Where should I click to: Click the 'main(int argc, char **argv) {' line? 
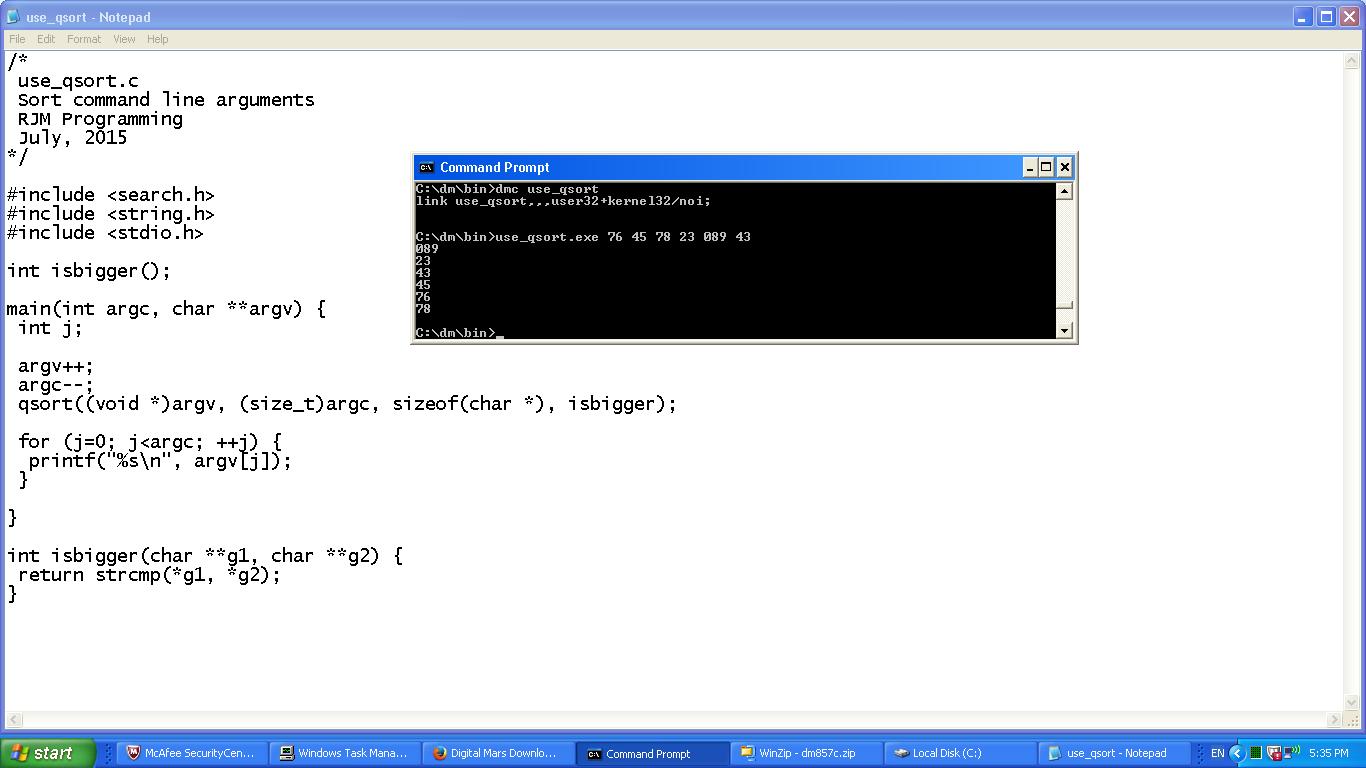pos(166,309)
